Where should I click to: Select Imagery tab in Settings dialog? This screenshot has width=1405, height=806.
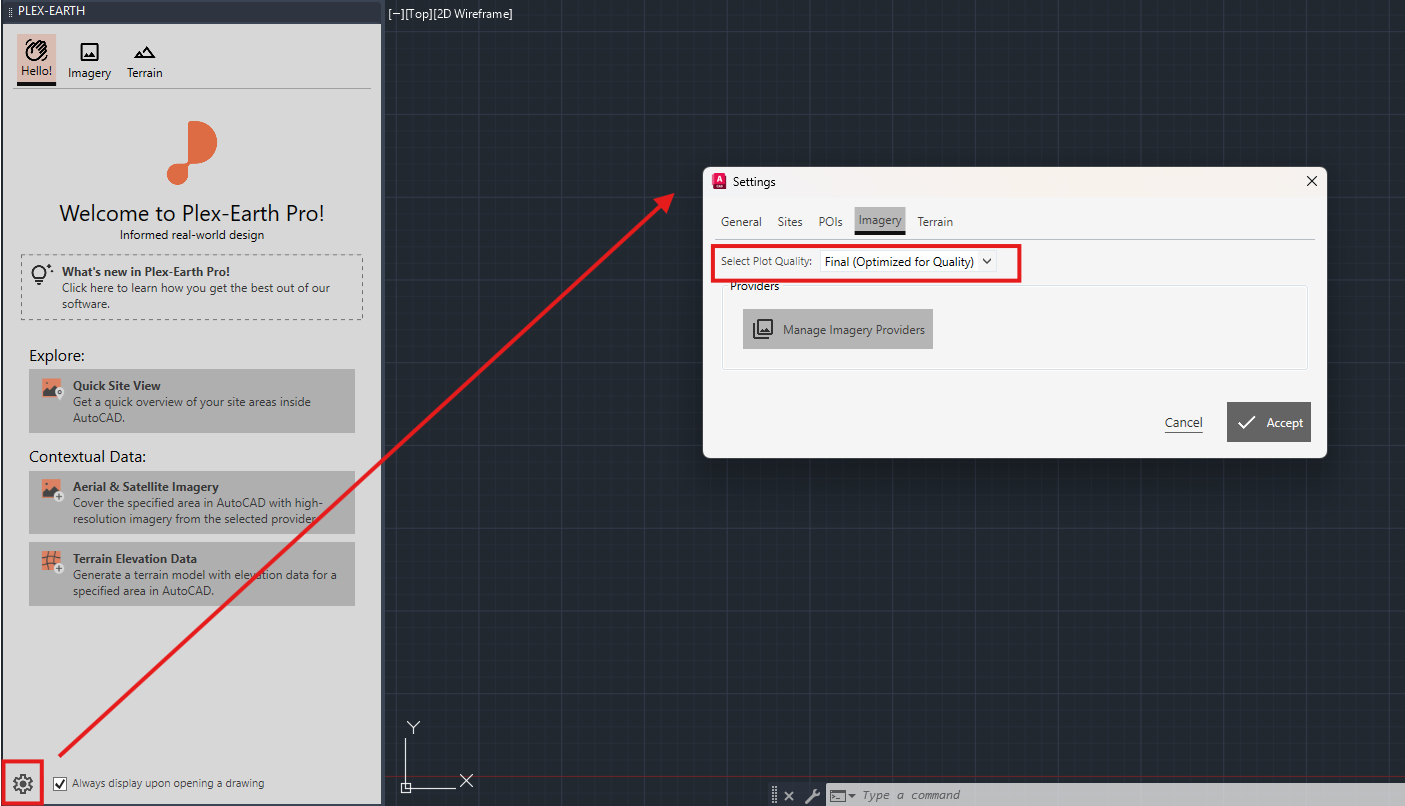(880, 221)
